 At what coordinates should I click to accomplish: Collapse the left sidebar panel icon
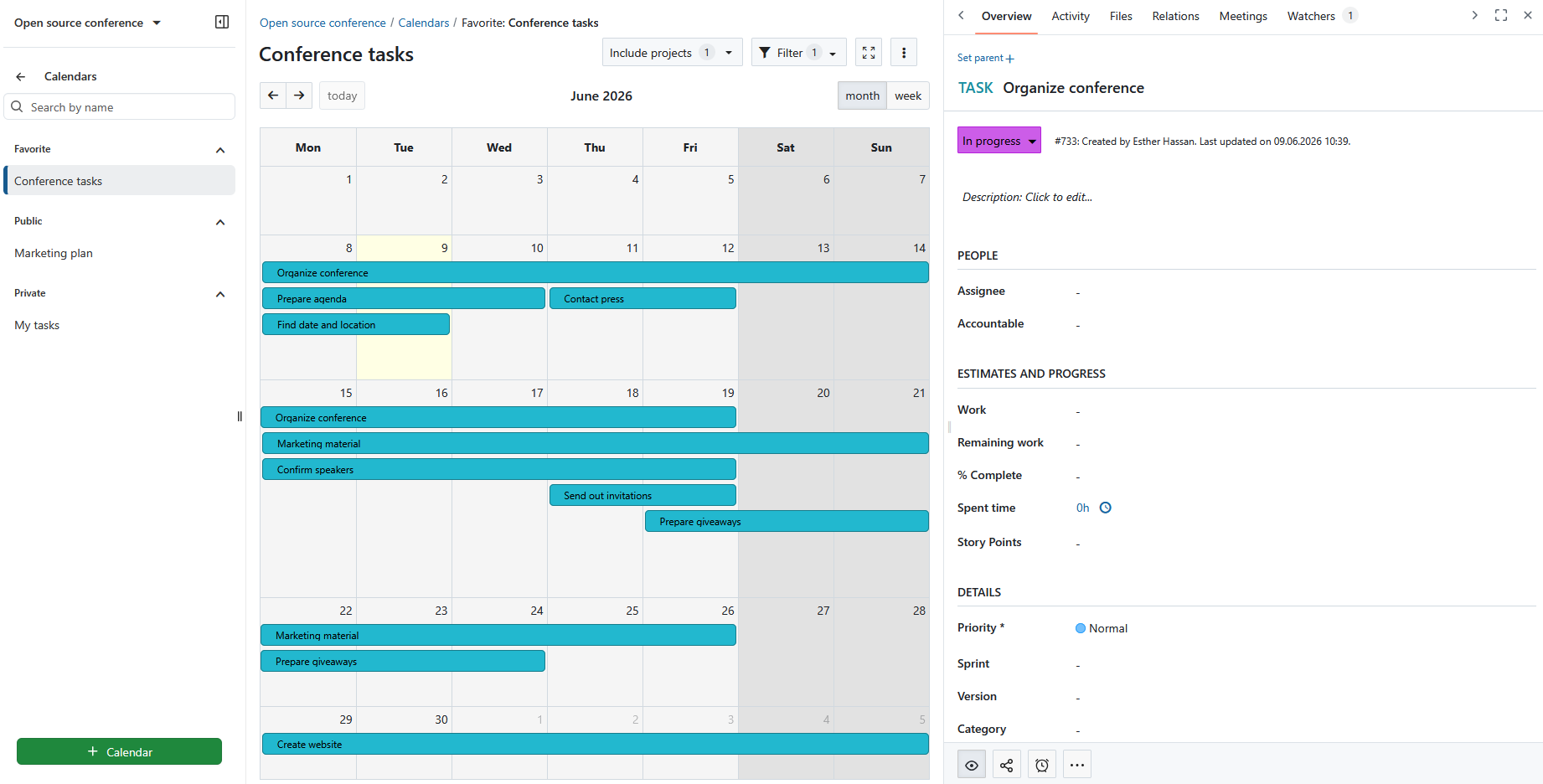click(x=222, y=22)
